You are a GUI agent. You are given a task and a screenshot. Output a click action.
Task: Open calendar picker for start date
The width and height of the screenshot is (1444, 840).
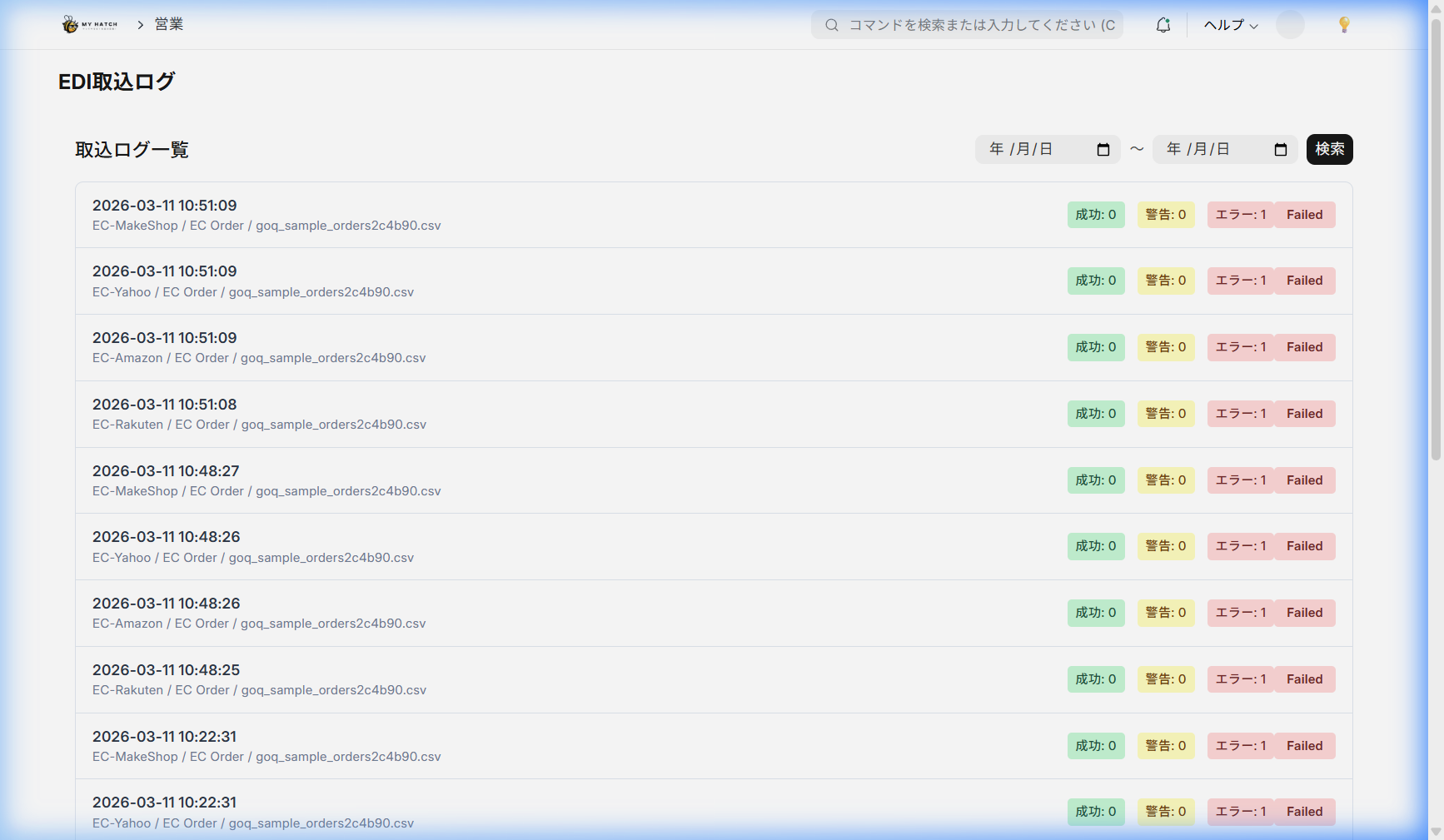pyautogui.click(x=1103, y=150)
